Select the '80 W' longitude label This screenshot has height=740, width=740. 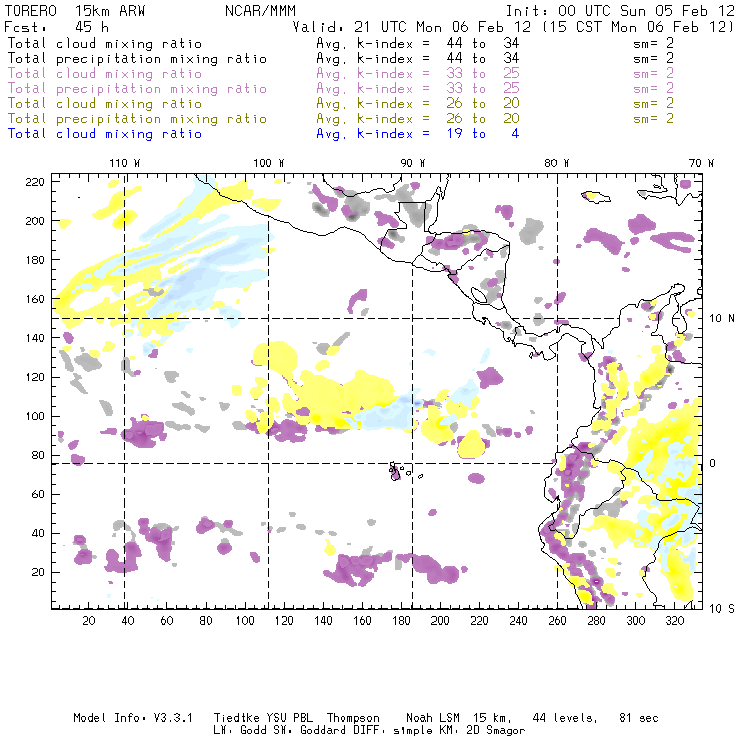click(x=557, y=163)
